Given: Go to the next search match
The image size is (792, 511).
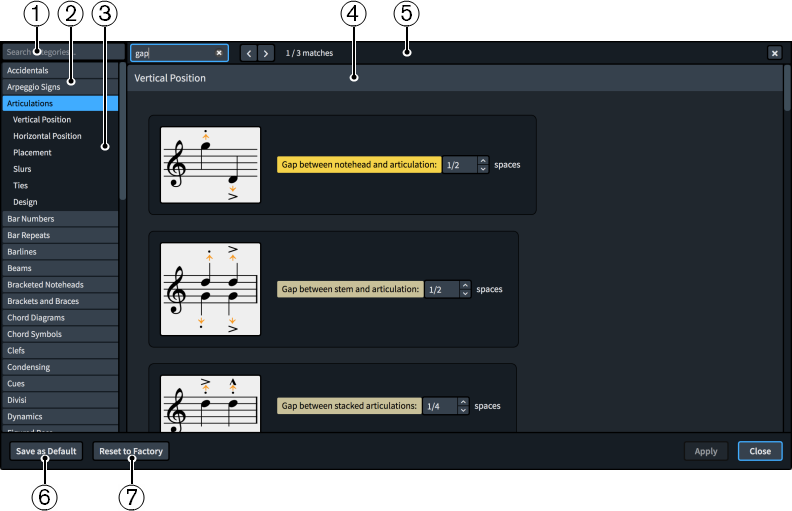Looking at the screenshot, I should 266,53.
